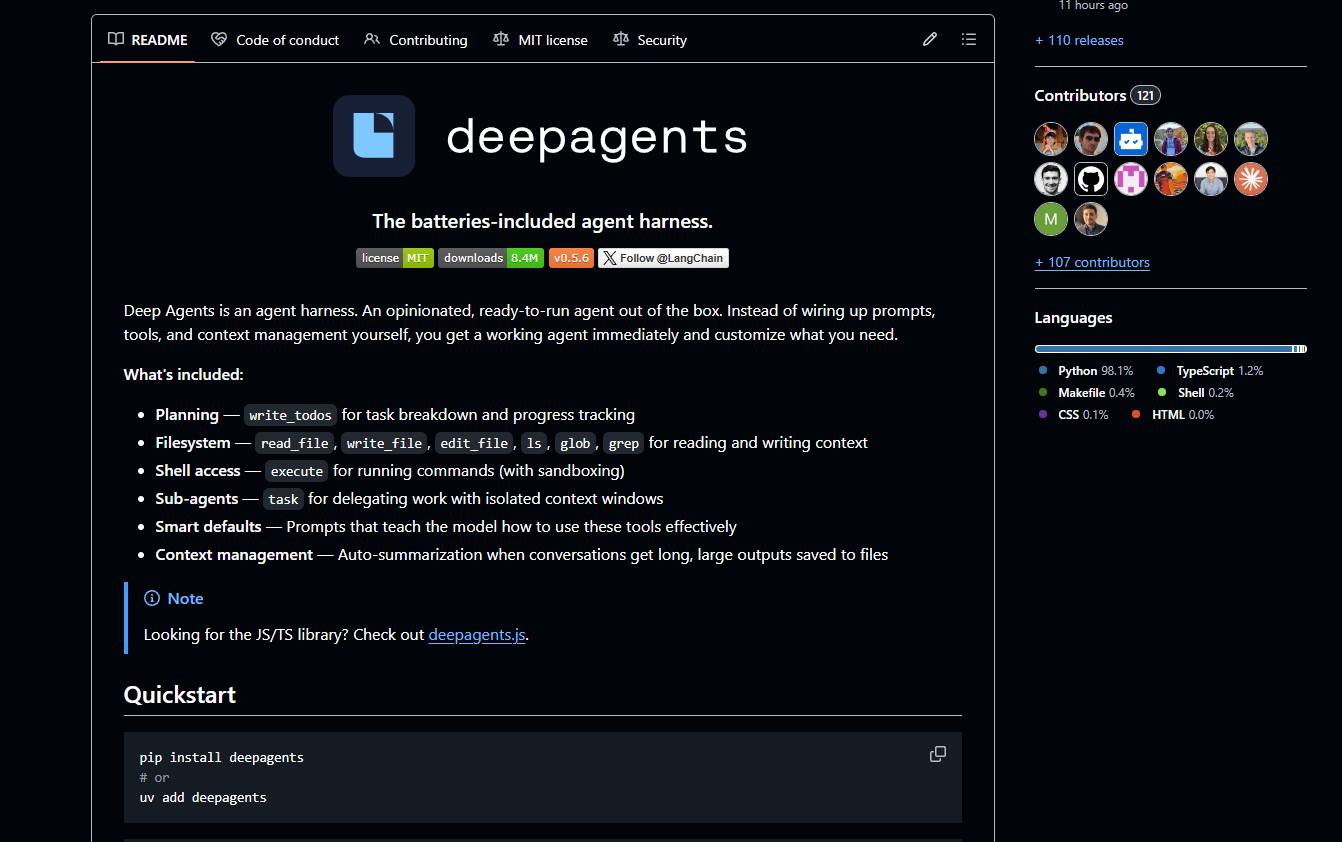Viewport: 1342px width, 842px height.
Task: Click the Contributors heading link
Action: click(1097, 96)
